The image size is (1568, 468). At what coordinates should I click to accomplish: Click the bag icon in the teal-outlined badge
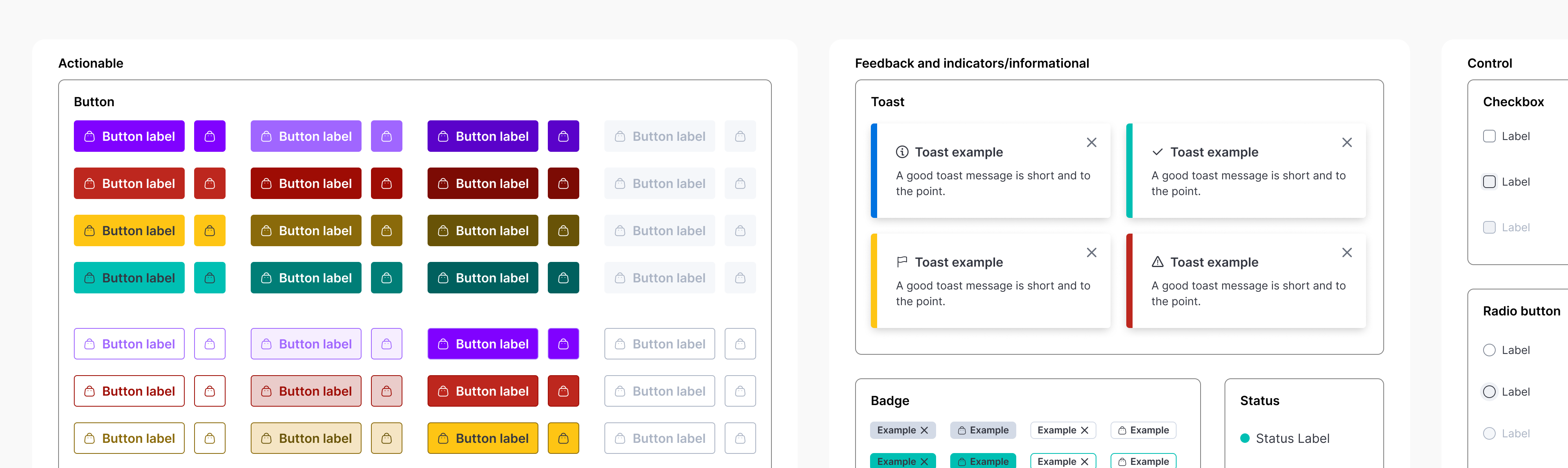1122,462
